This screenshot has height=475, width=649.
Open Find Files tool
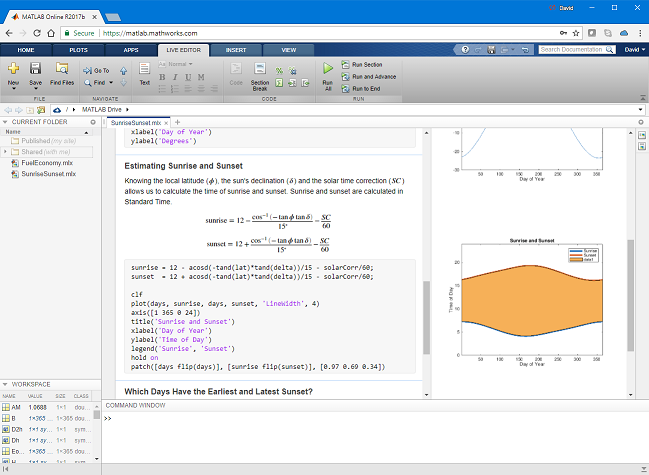pyautogui.click(x=62, y=70)
